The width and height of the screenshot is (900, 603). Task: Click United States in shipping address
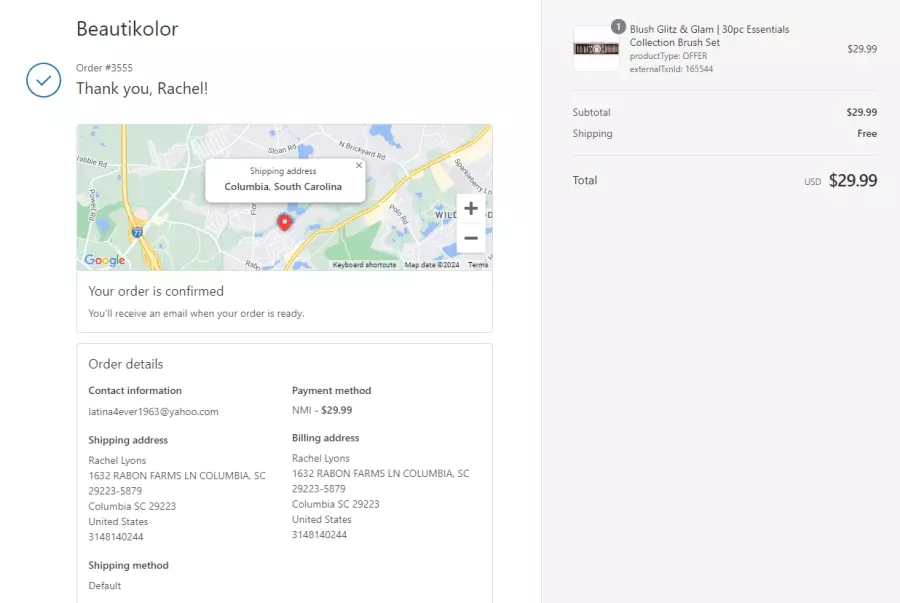(118, 522)
